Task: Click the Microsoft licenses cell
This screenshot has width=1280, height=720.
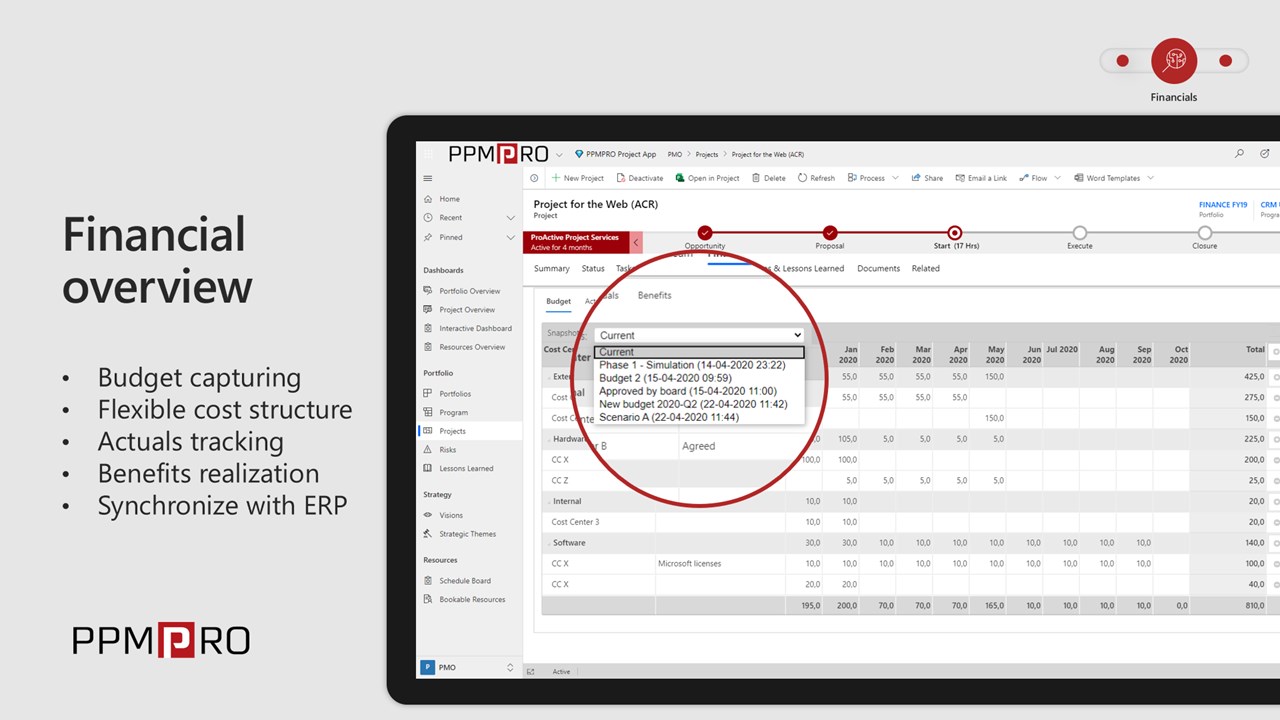Action: coord(720,564)
